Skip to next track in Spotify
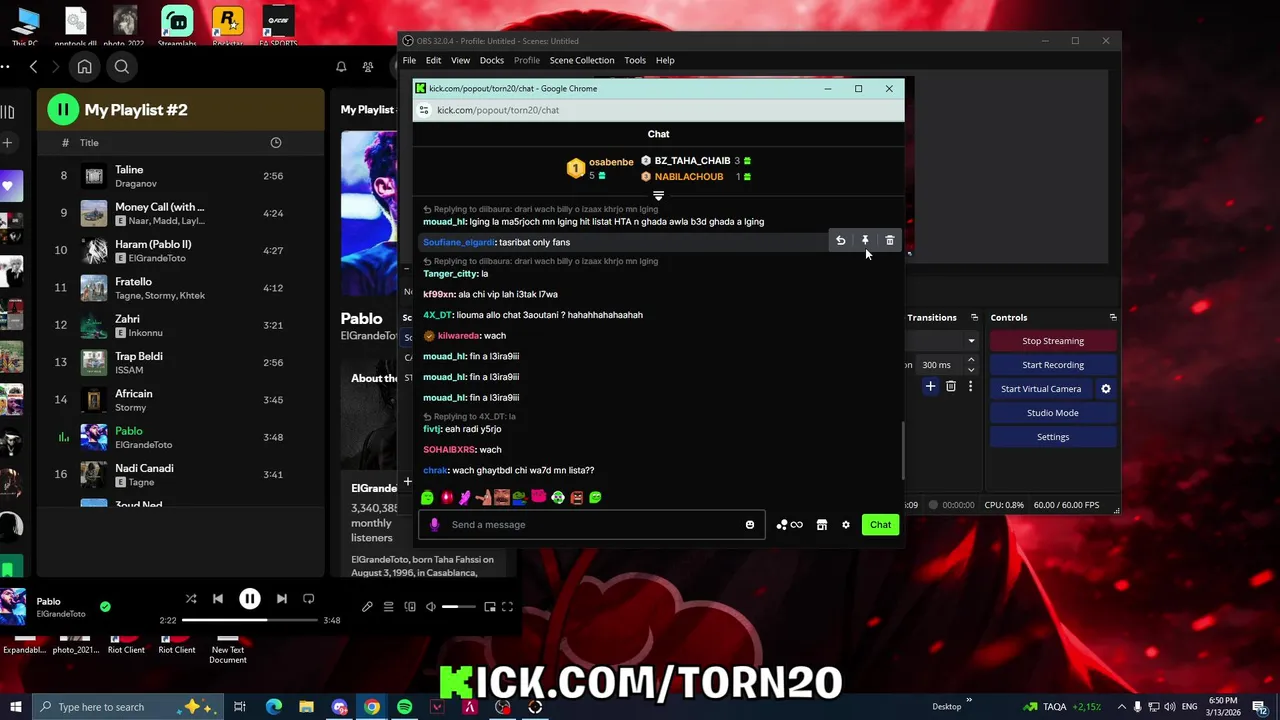Screen dimensions: 1280x720 [282, 599]
